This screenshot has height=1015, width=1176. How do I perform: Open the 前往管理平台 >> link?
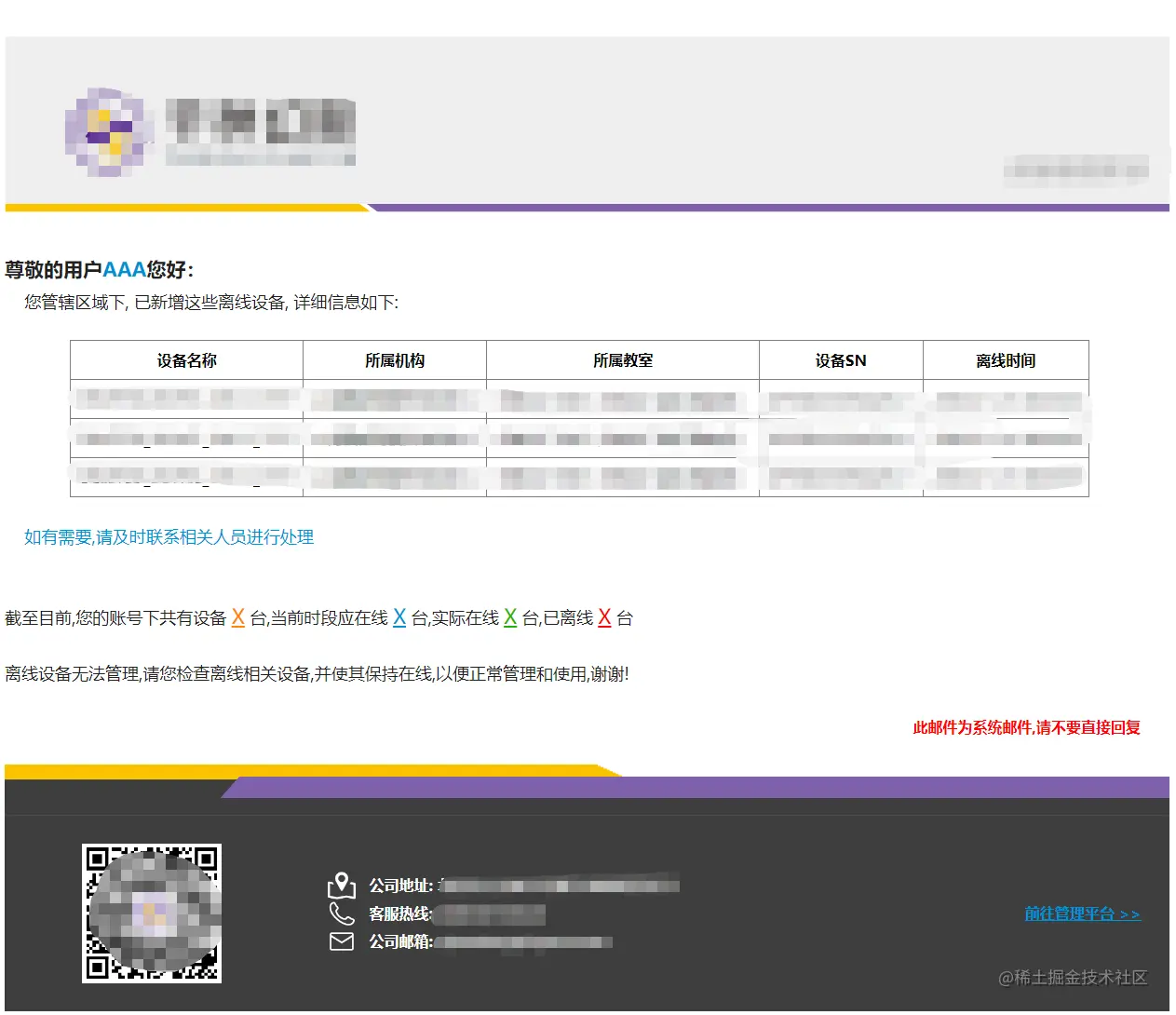click(x=1082, y=913)
